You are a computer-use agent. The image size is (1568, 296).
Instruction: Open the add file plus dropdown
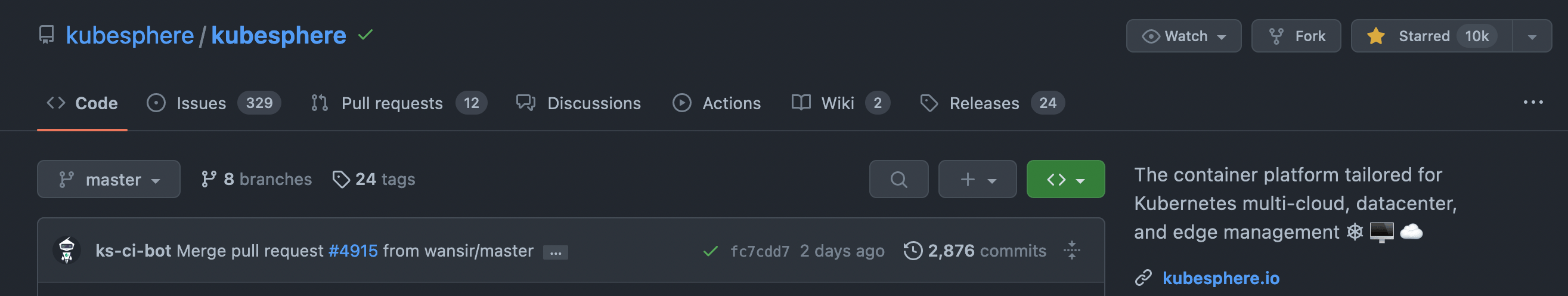(x=977, y=179)
